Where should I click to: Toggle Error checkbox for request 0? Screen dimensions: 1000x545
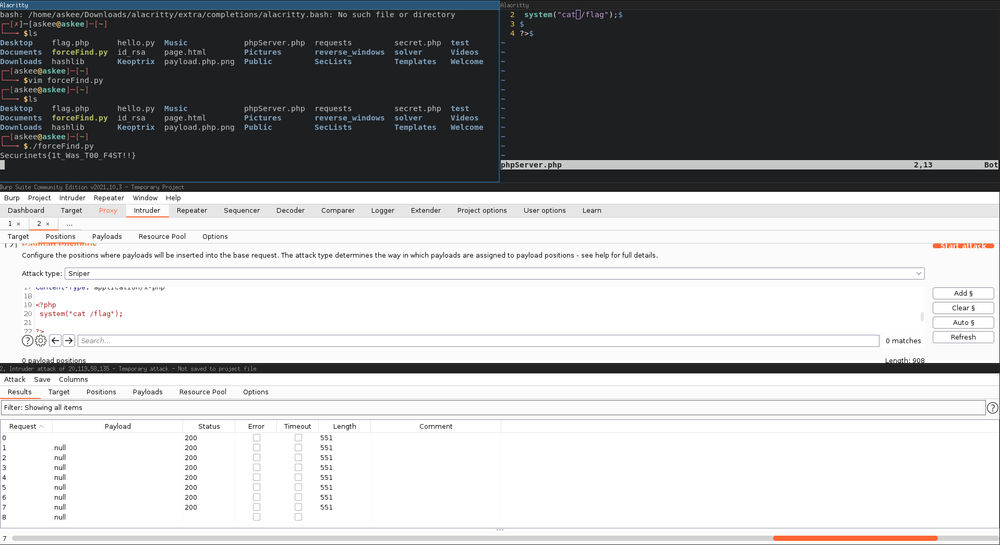256,438
